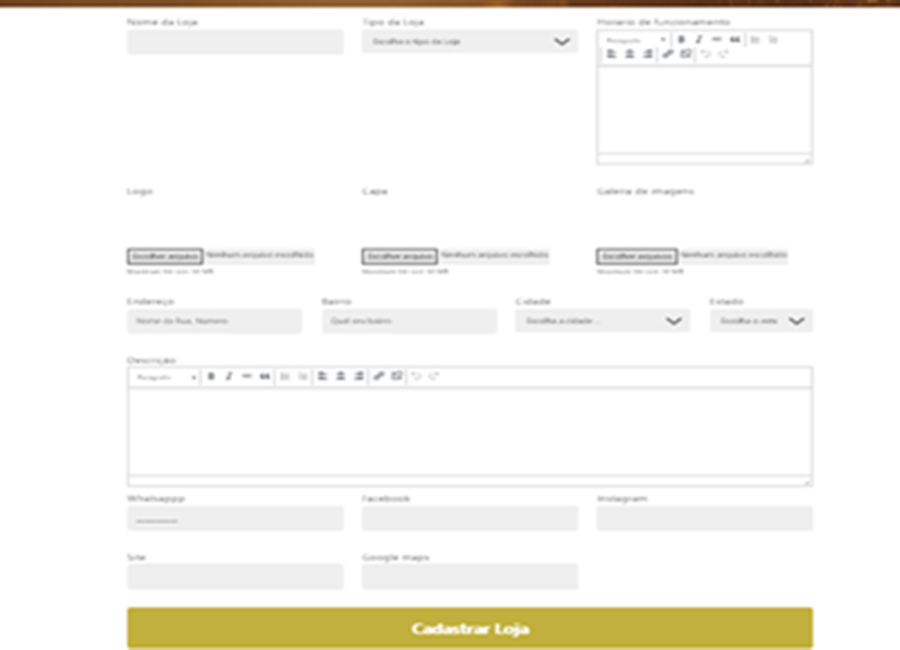
Task: Choose a file for the Capa upload
Action: (400, 256)
